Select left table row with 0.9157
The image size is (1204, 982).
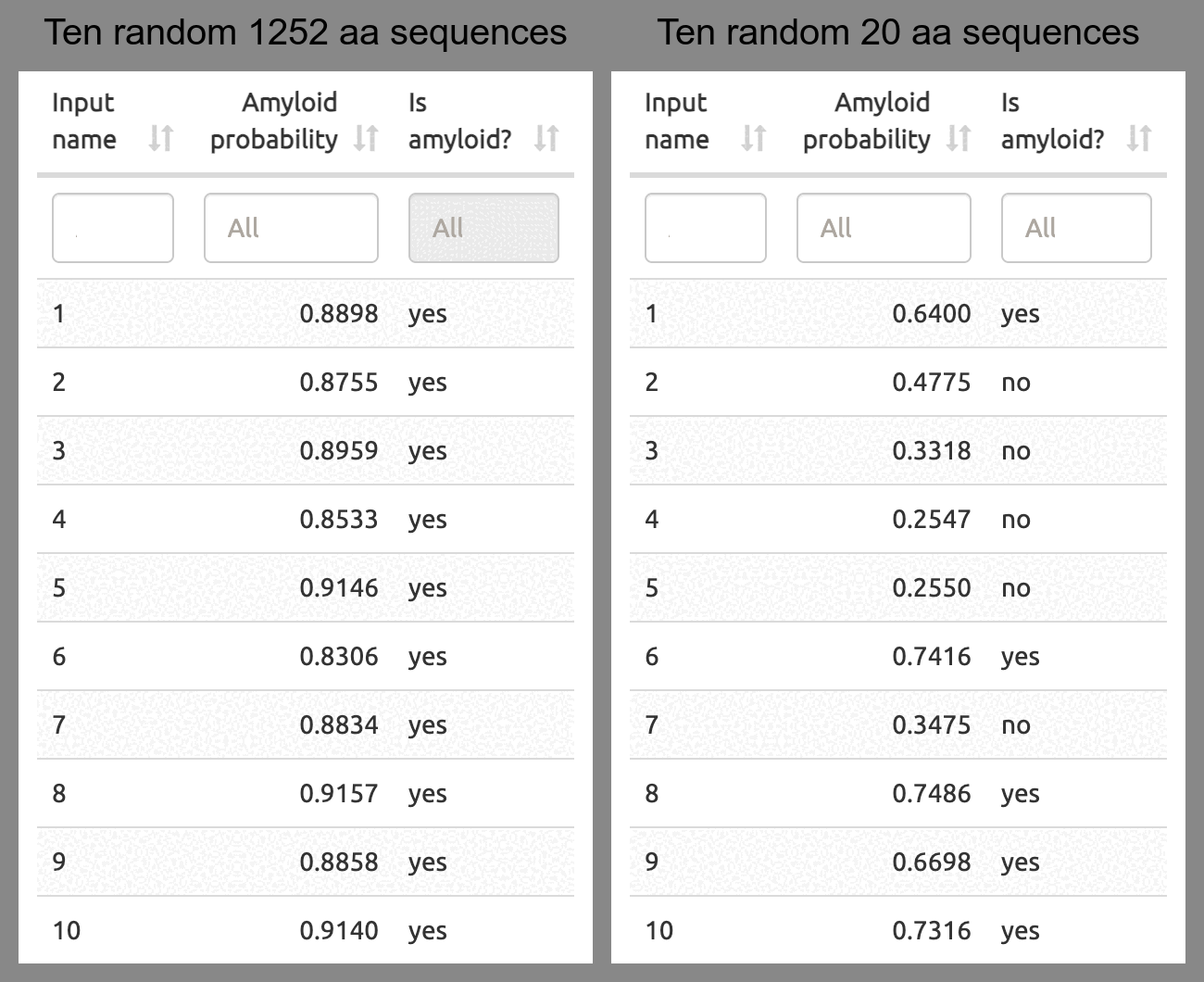coord(306,794)
